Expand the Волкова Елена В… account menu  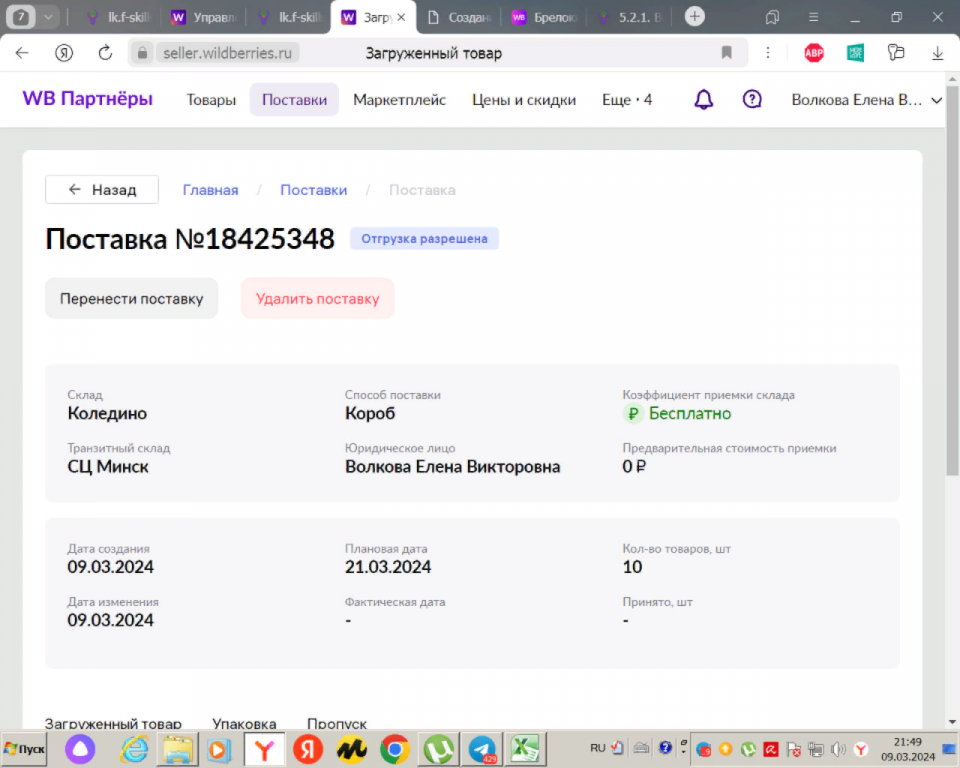pos(866,100)
